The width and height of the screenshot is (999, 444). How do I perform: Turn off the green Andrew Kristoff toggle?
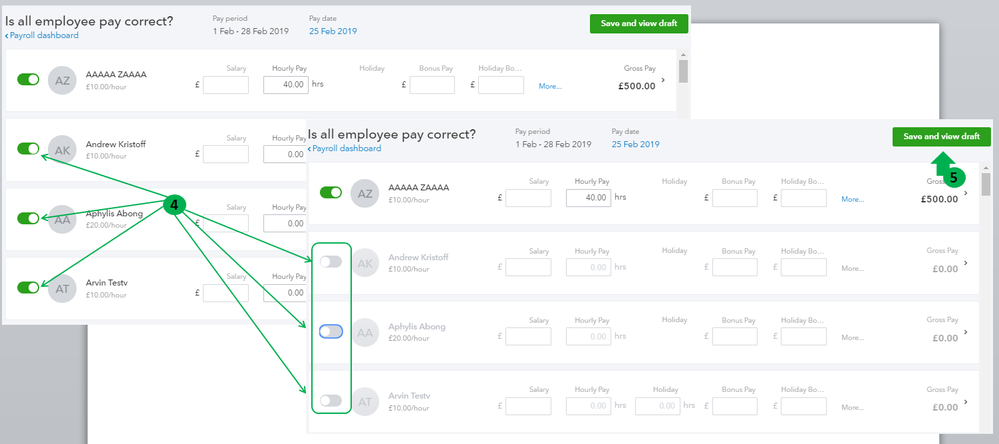tap(28, 149)
